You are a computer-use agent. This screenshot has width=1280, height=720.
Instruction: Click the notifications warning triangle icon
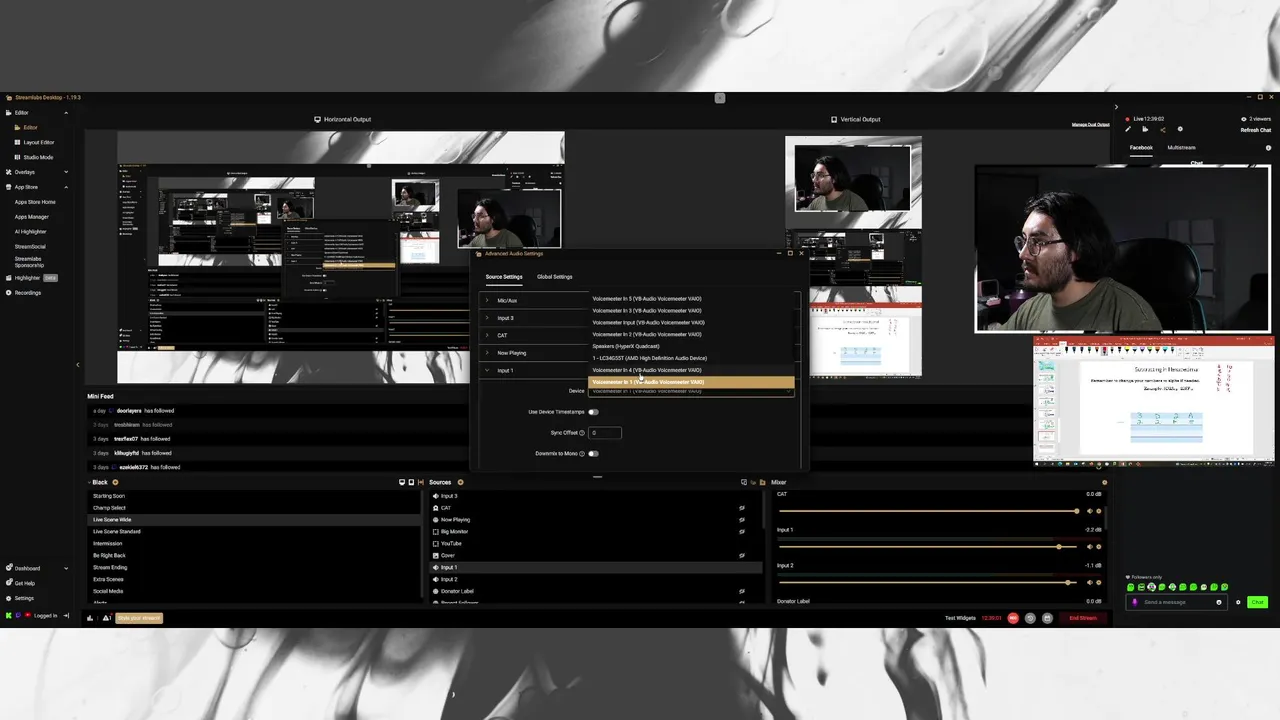tap(106, 617)
